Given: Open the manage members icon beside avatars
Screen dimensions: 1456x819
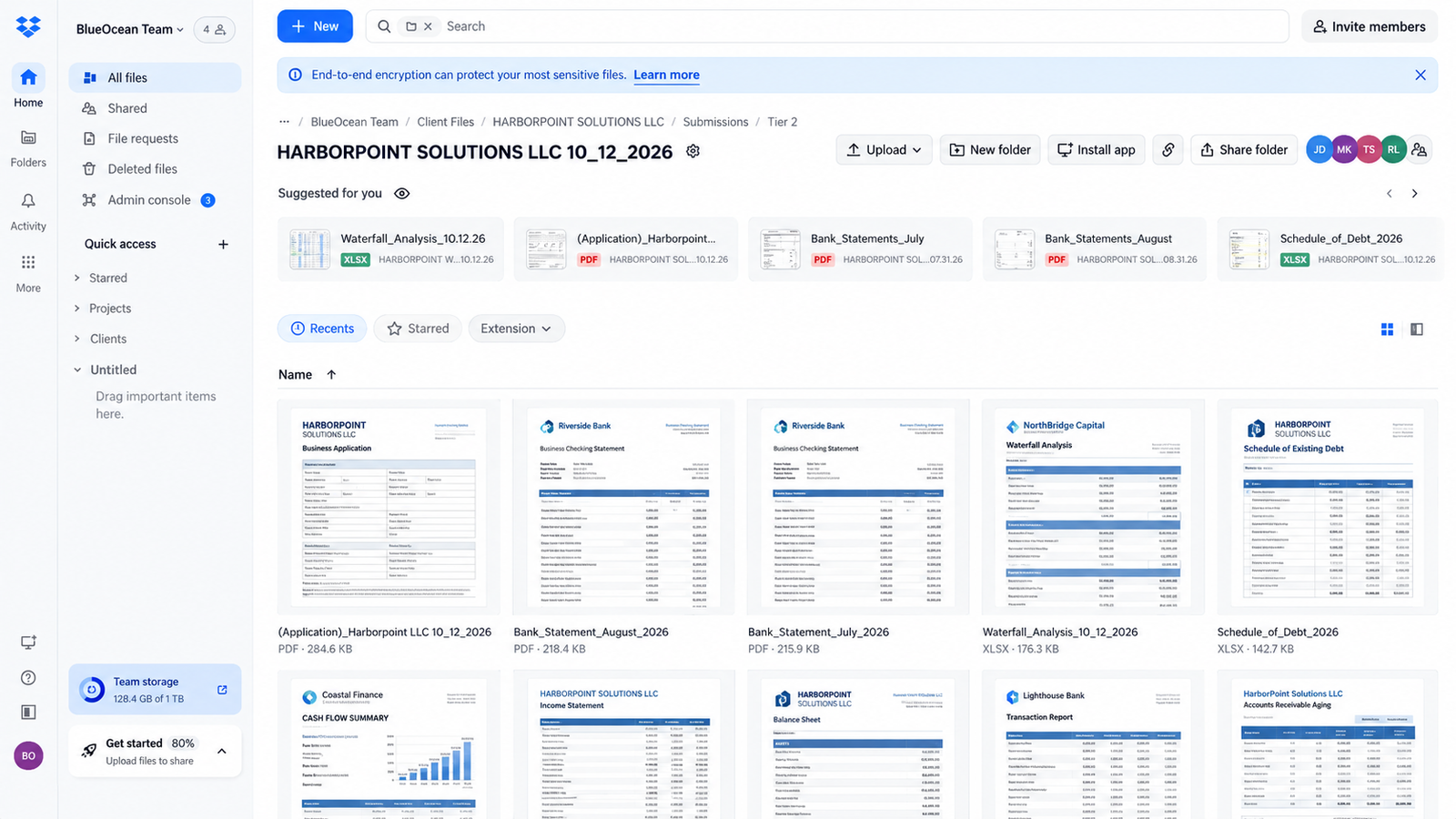Looking at the screenshot, I should [1420, 149].
